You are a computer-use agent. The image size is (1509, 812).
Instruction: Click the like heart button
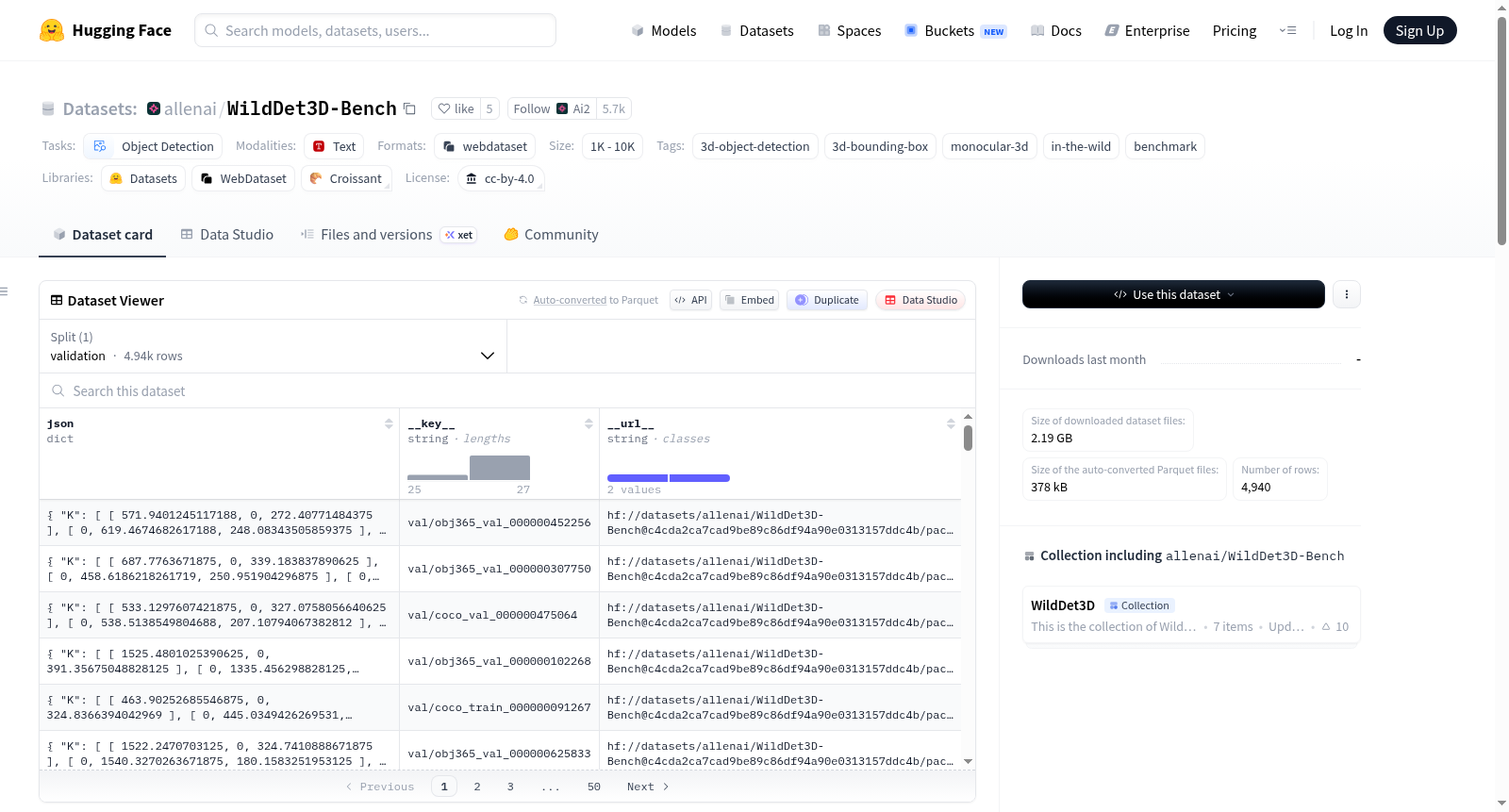click(x=456, y=108)
